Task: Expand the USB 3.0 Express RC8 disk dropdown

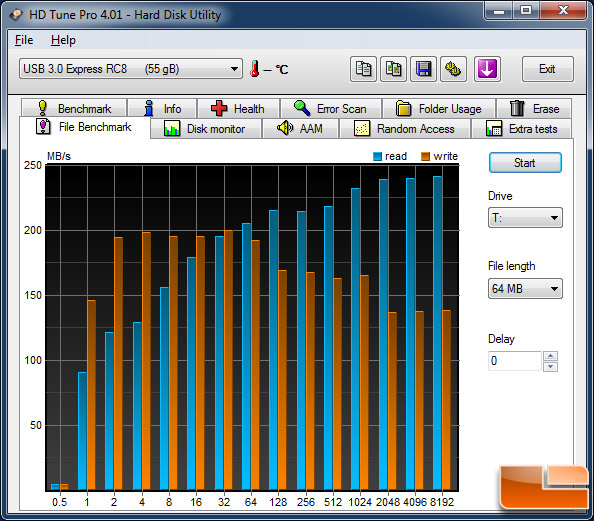Action: click(x=131, y=69)
